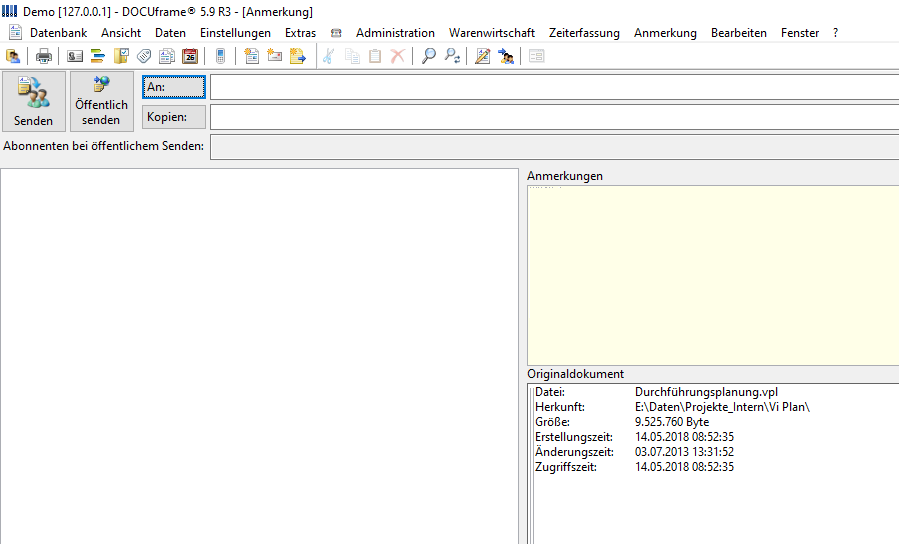Screen dimensions: 899x544
Task: Click the Größe: label
Action: tap(552, 422)
